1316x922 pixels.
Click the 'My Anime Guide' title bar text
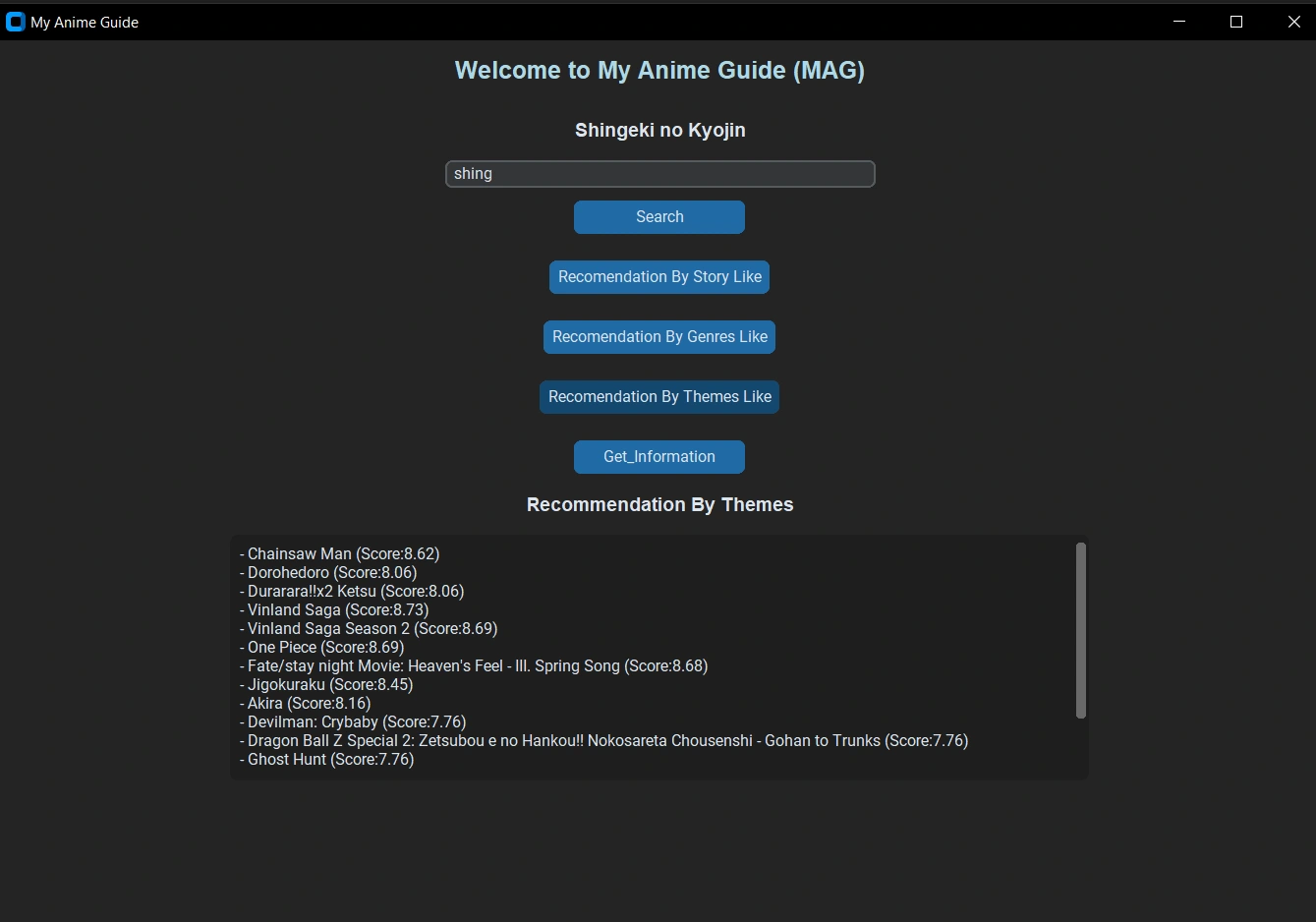click(85, 22)
